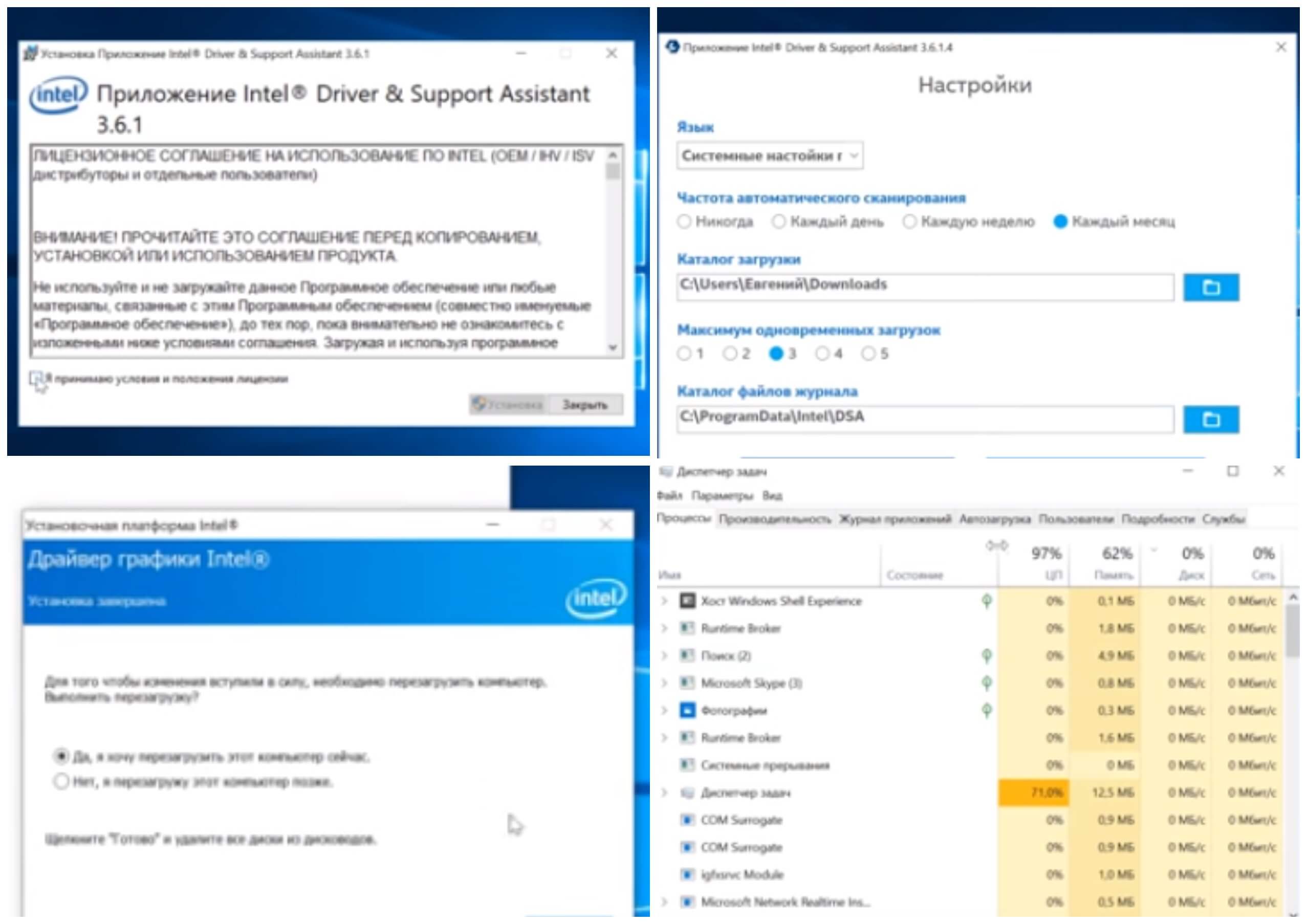Check the license terms acceptance checkbox
The image size is (1307, 924).
pyautogui.click(x=36, y=379)
